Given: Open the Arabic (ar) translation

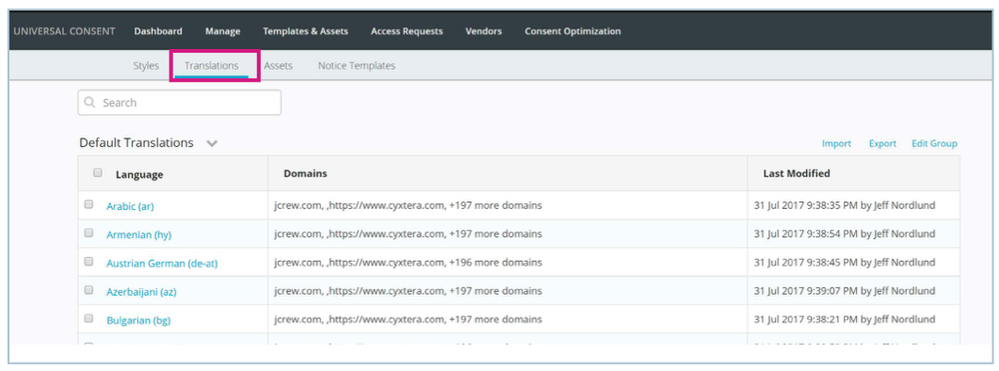Looking at the screenshot, I should point(130,207).
